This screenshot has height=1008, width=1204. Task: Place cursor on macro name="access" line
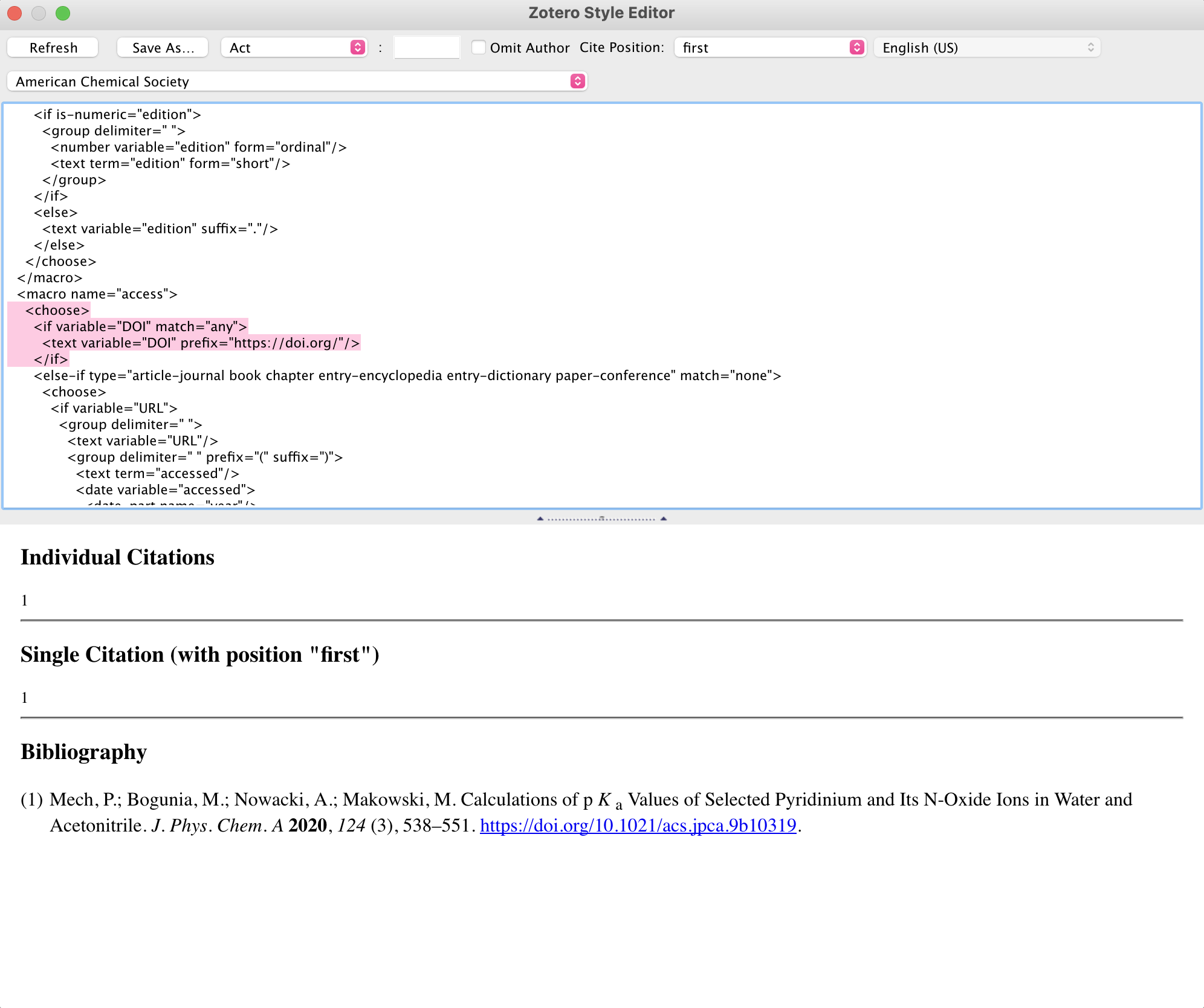click(x=97, y=294)
